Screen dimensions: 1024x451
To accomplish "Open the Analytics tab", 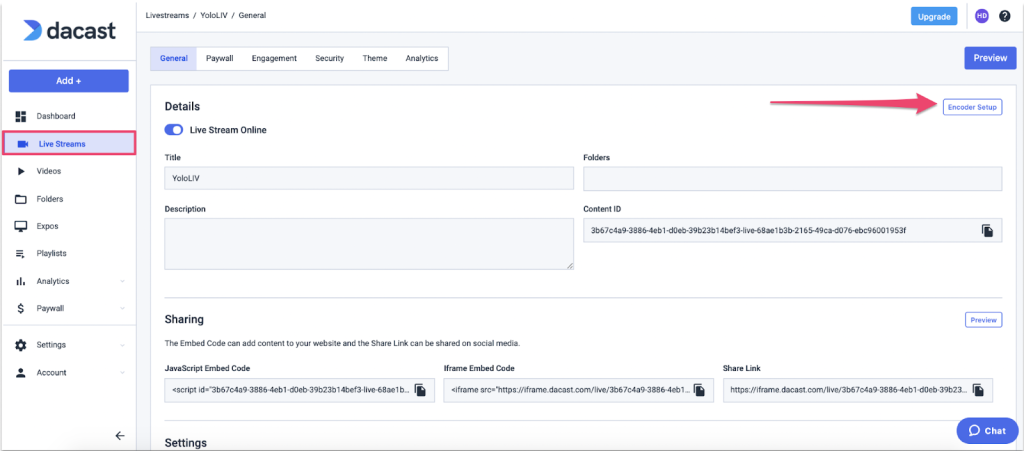I will click(421, 58).
